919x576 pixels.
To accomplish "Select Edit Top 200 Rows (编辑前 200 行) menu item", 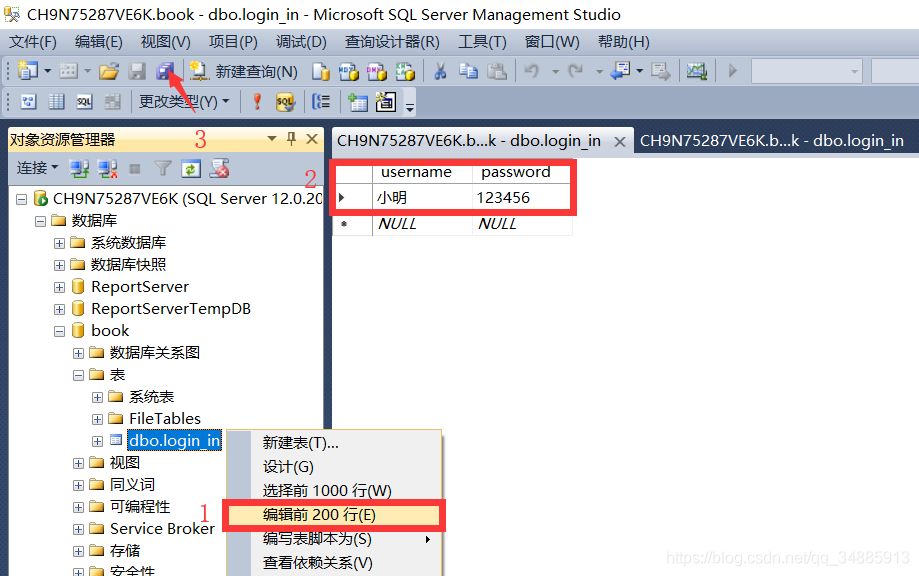I will tap(333, 515).
